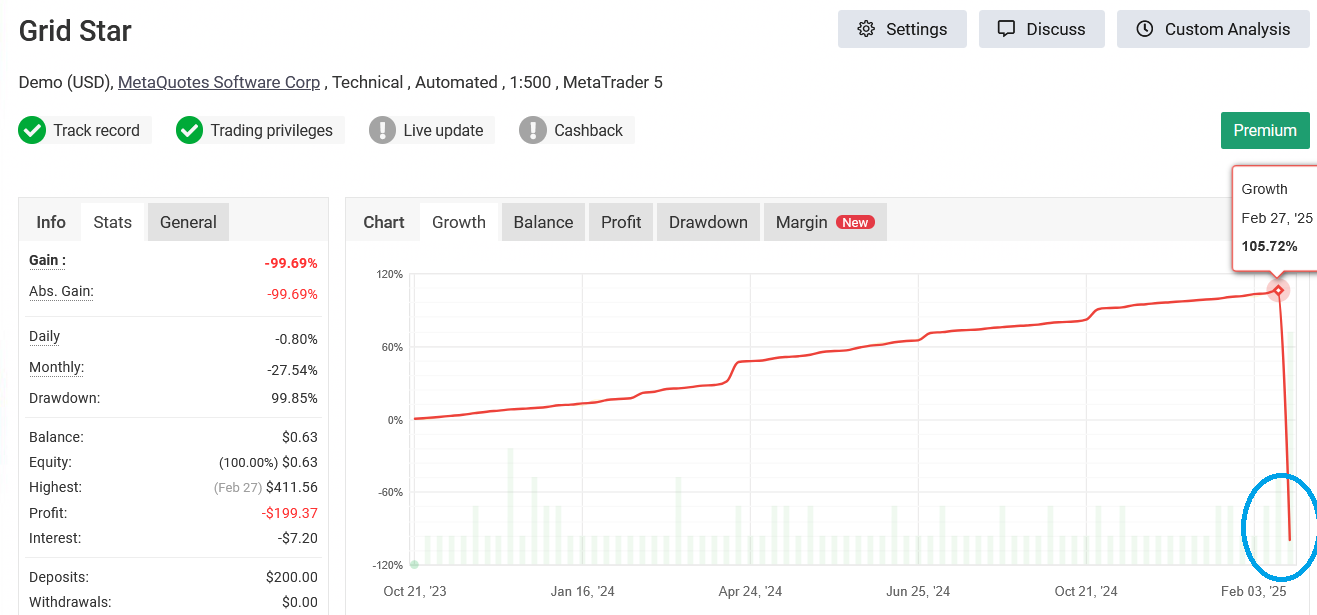Select the Chart tab

[x=384, y=222]
